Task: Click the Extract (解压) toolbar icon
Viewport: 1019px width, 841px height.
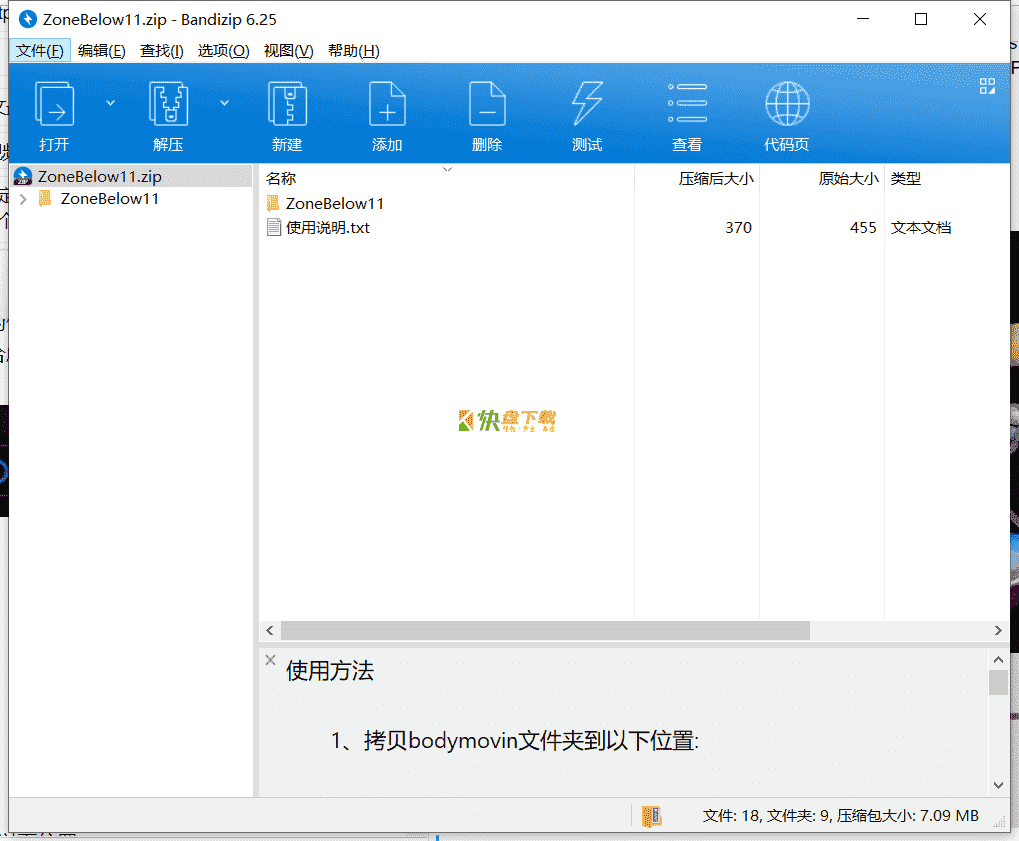Action: coord(168,103)
